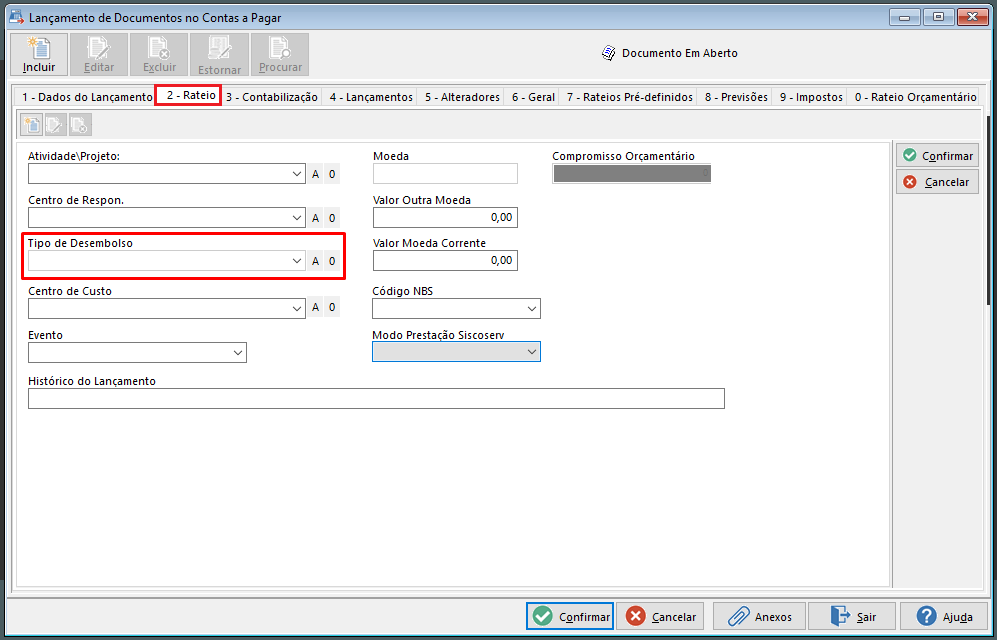Click the bottom Confirmar button

point(570,616)
